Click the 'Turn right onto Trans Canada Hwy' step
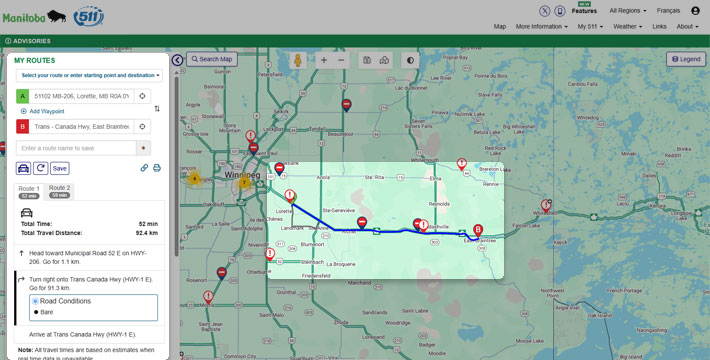Screen dimensions: 710x360 [x=90, y=284]
